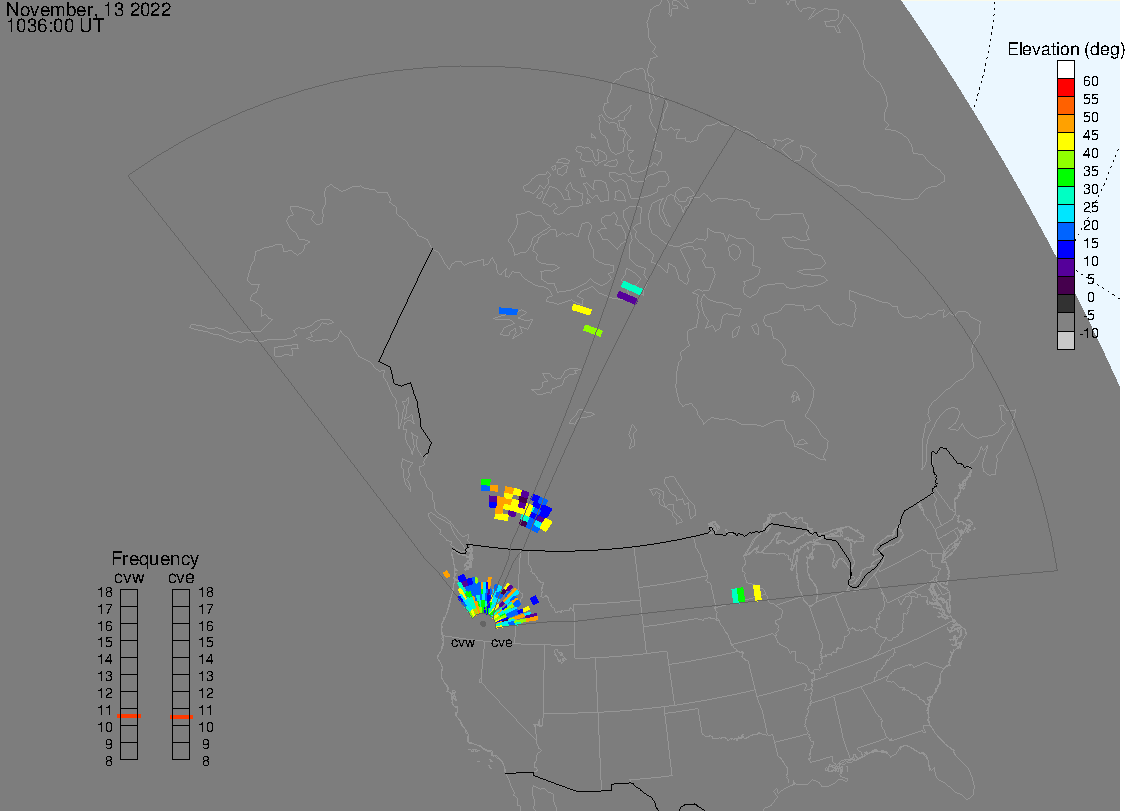Click the red swatch in the Elevation legend

(1065, 88)
